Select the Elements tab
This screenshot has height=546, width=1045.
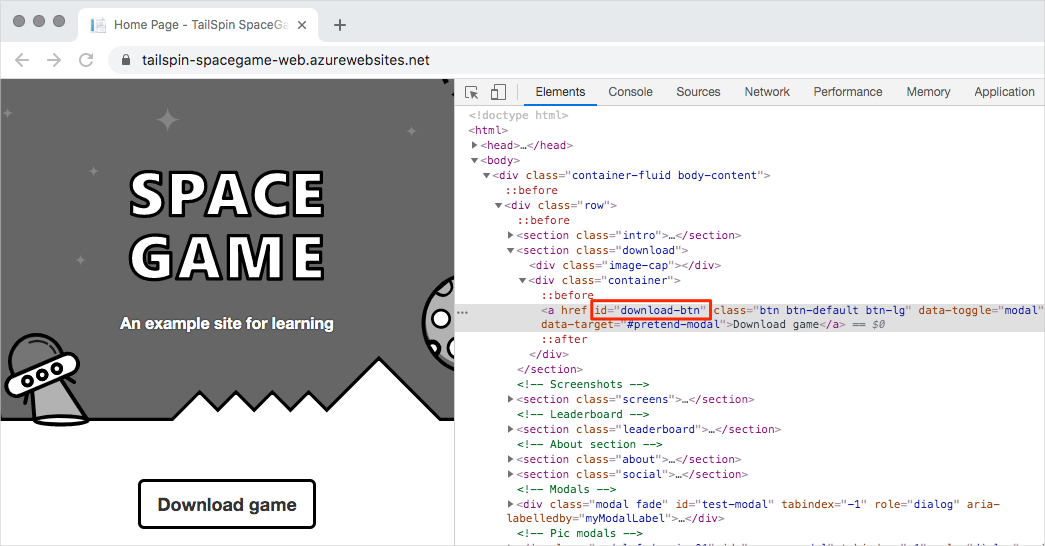click(x=560, y=92)
